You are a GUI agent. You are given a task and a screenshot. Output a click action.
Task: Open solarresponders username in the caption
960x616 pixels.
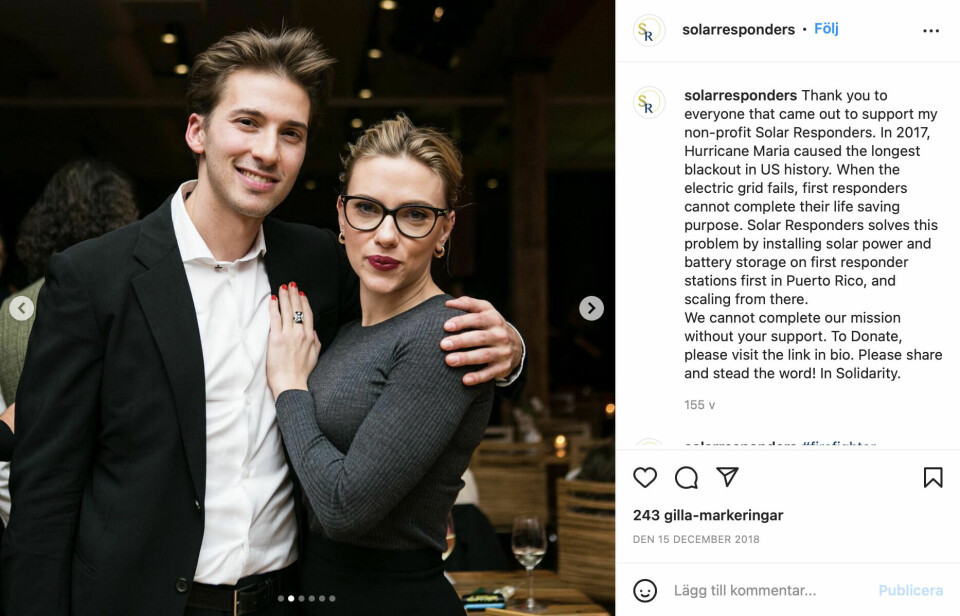740,96
